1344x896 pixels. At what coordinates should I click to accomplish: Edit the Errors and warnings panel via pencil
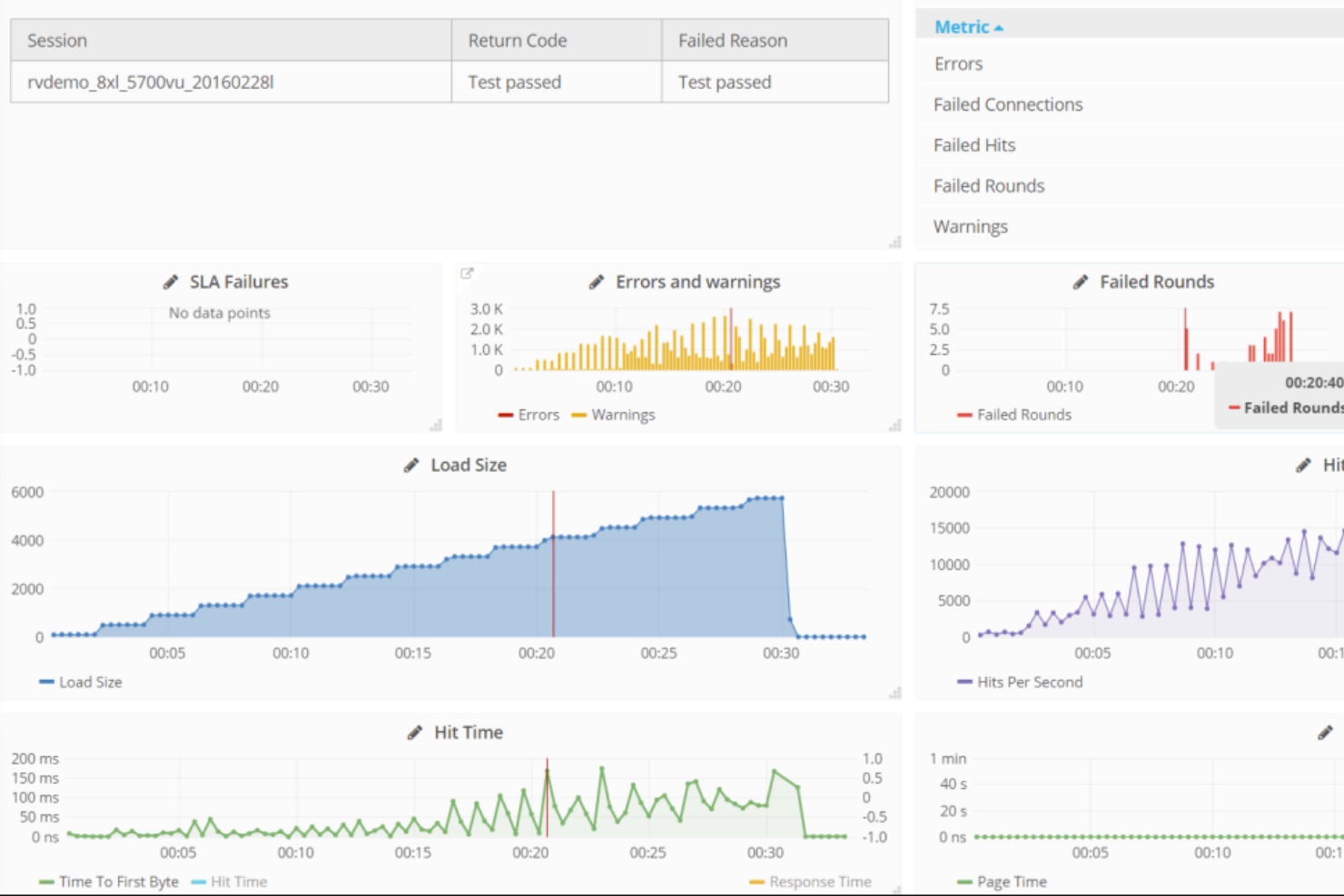[x=597, y=282]
